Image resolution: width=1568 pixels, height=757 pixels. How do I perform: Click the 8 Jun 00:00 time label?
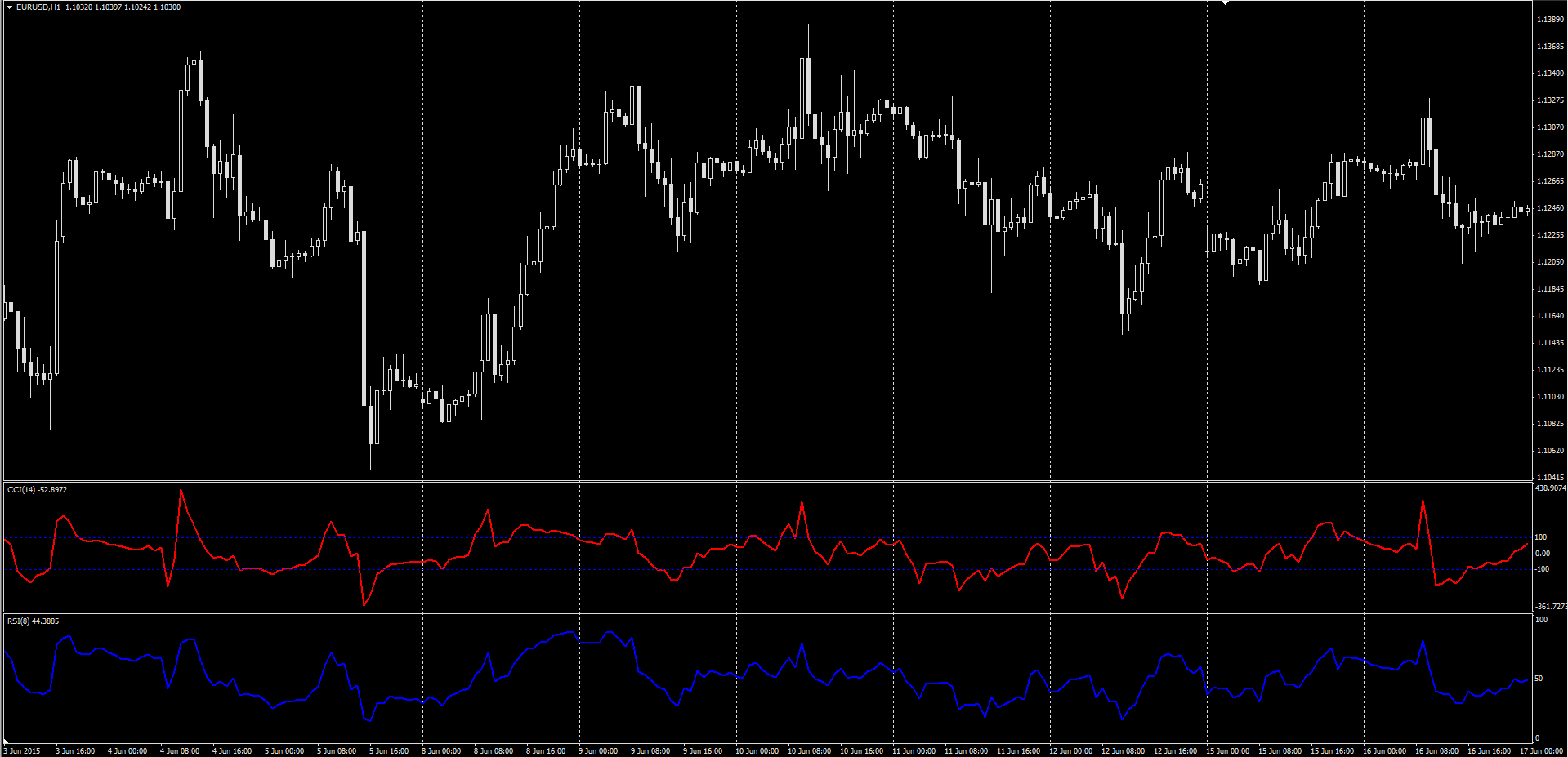pos(441,751)
